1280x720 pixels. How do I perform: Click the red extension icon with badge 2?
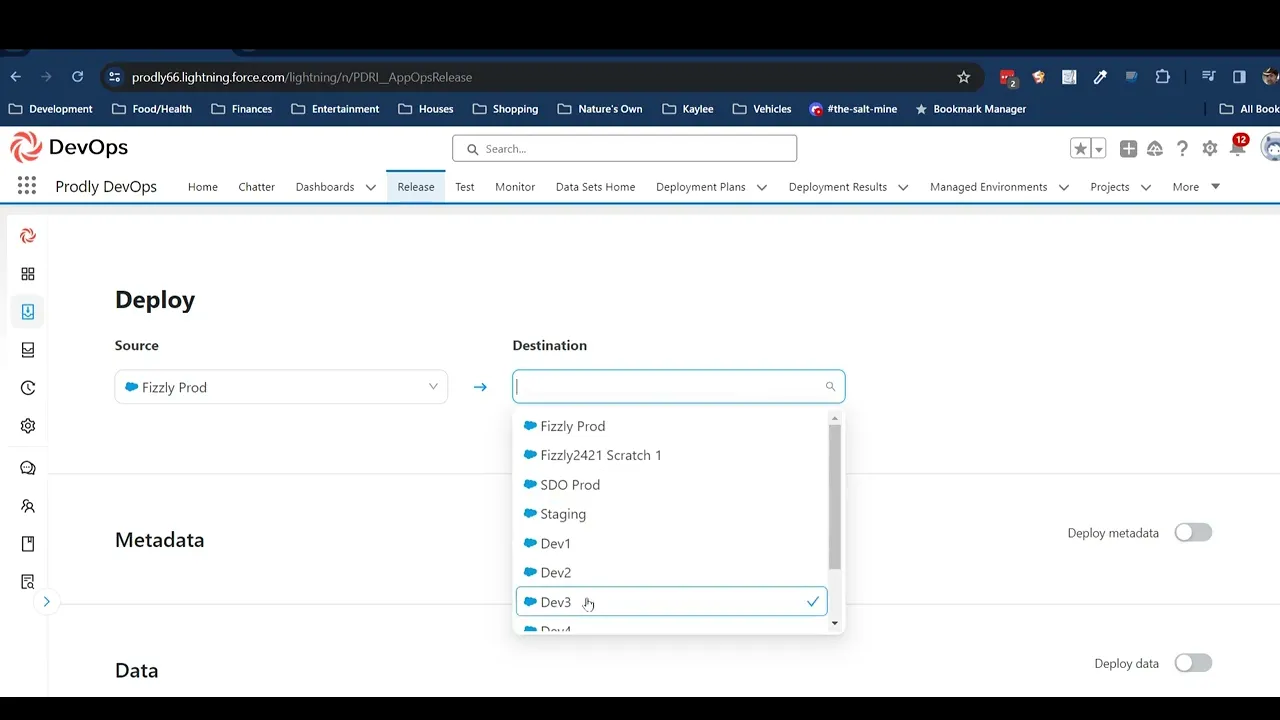(1007, 77)
